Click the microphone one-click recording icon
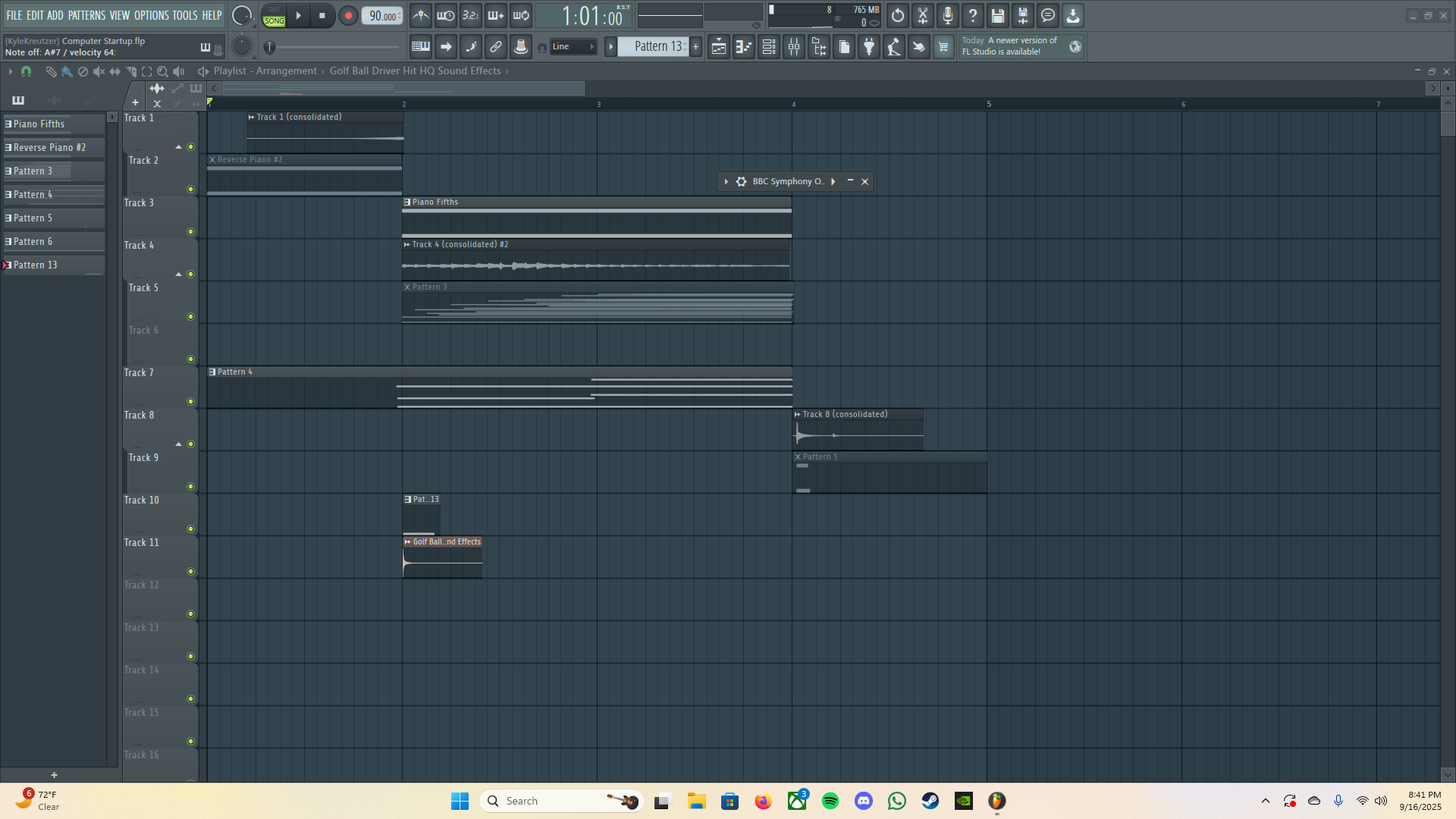Image resolution: width=1456 pixels, height=819 pixels. coord(948,15)
